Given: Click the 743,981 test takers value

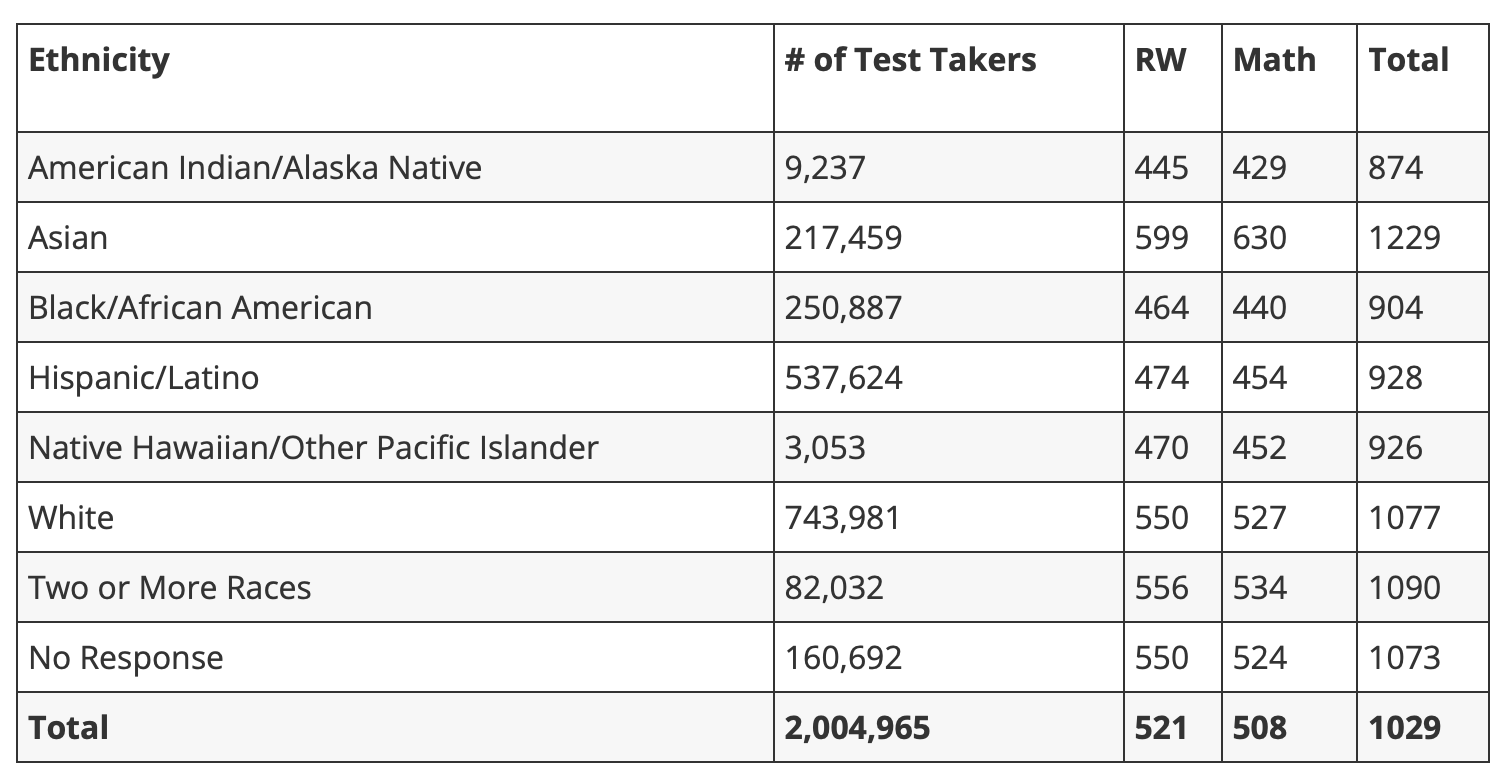Looking at the screenshot, I should [842, 517].
